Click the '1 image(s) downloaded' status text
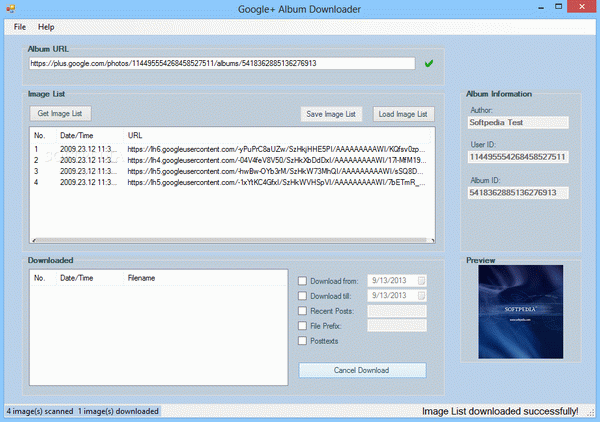The width and height of the screenshot is (600, 422). pos(118,411)
